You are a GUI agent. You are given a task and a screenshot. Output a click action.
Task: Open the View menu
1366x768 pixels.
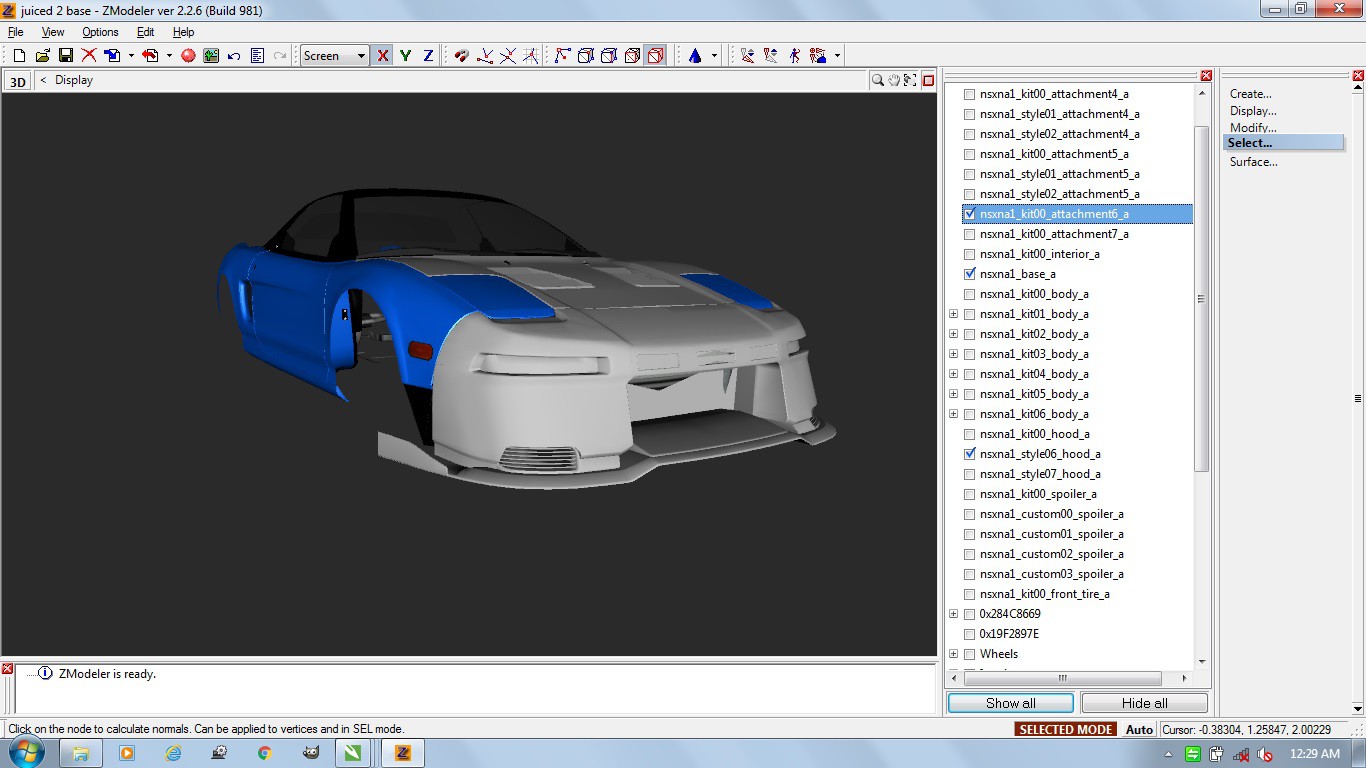(53, 32)
